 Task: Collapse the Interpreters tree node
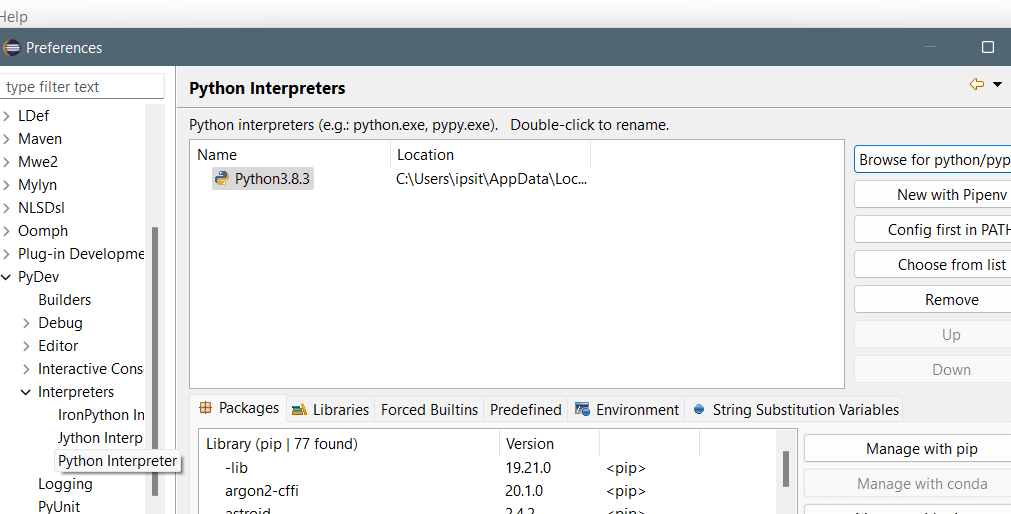(27, 392)
